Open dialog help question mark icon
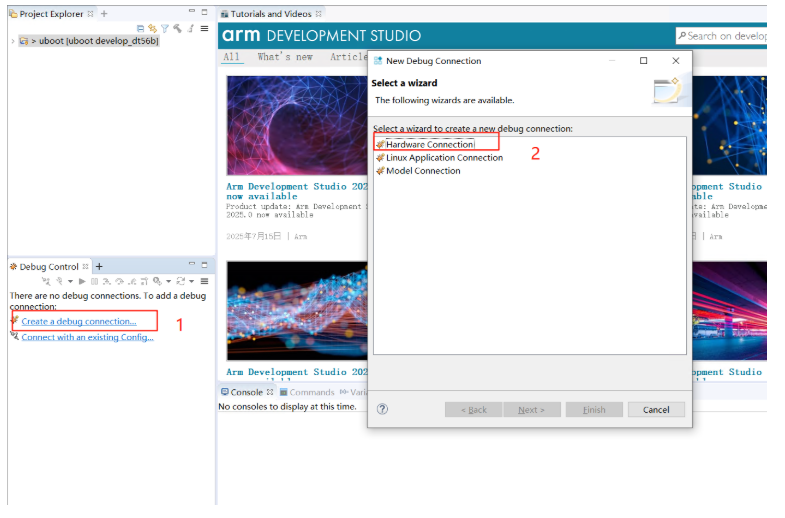Image resolution: width=785 pixels, height=518 pixels. point(382,409)
